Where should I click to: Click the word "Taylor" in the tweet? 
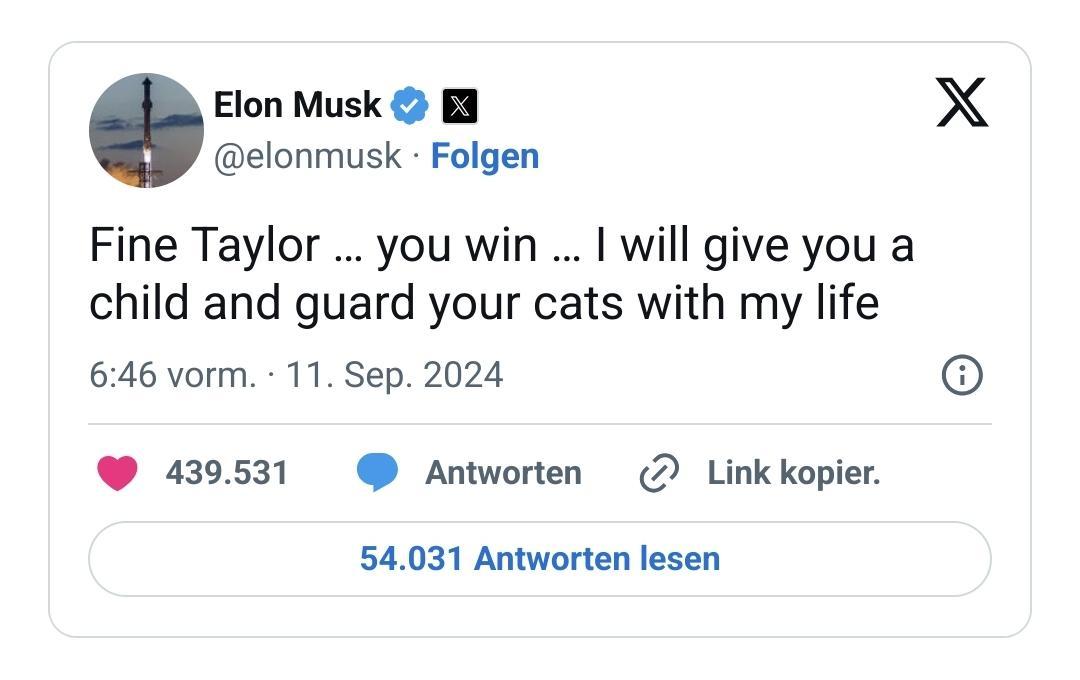click(259, 246)
